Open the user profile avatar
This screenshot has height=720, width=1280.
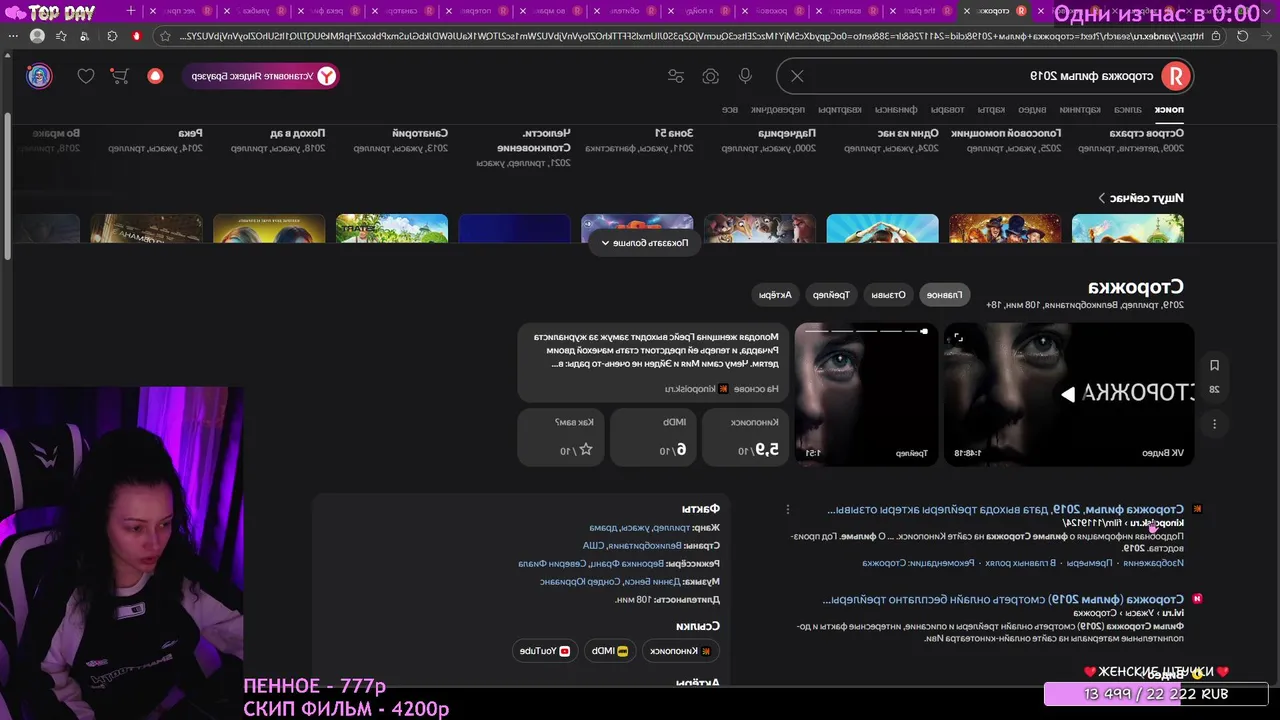tap(39, 76)
